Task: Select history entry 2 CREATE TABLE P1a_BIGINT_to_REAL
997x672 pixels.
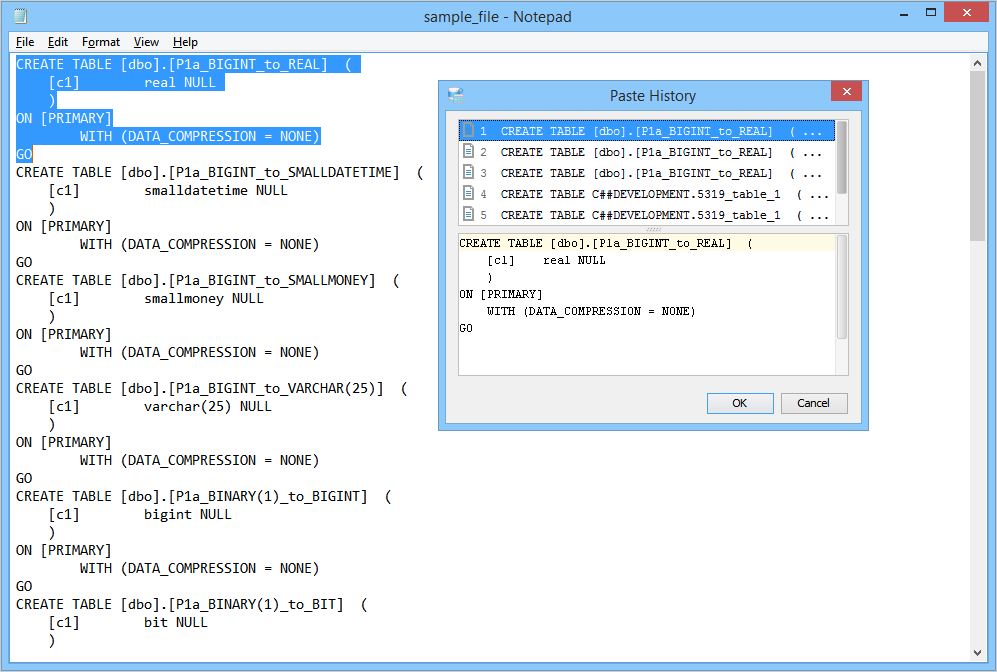Action: coord(646,152)
